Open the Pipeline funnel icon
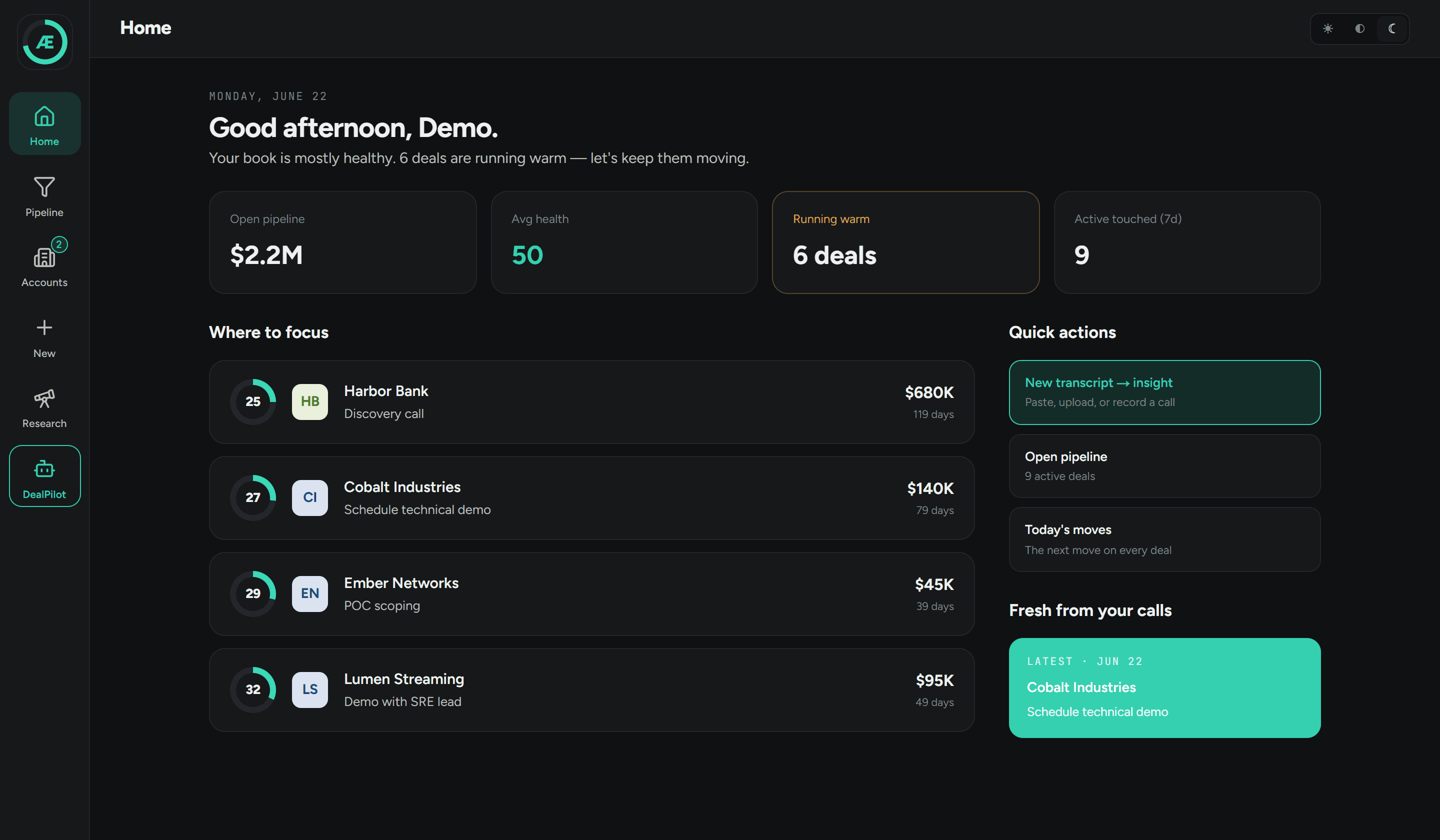Screen dimensions: 1440x840 (44, 187)
